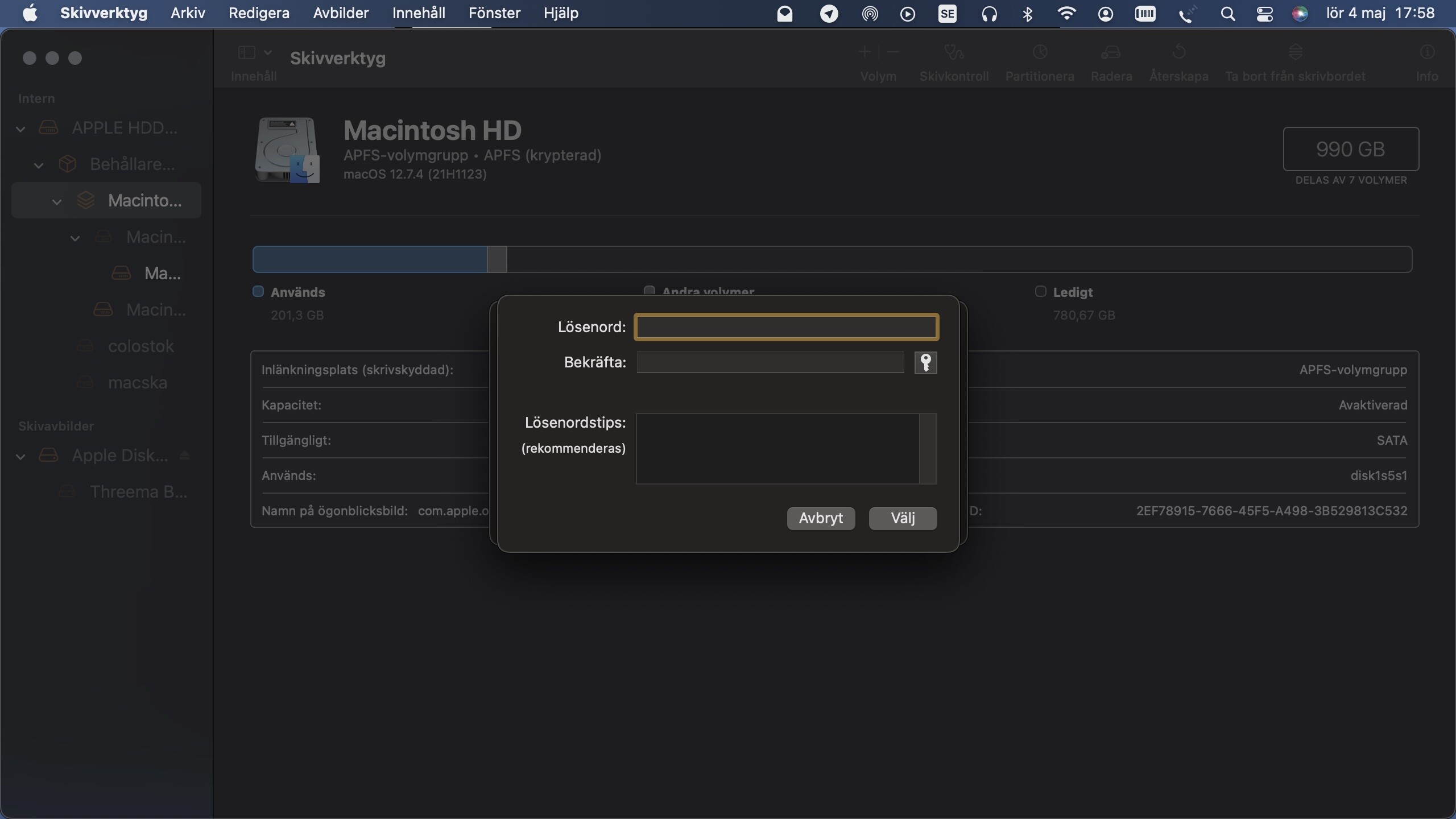
Task: Open the Avbilder menu
Action: [x=341, y=13]
